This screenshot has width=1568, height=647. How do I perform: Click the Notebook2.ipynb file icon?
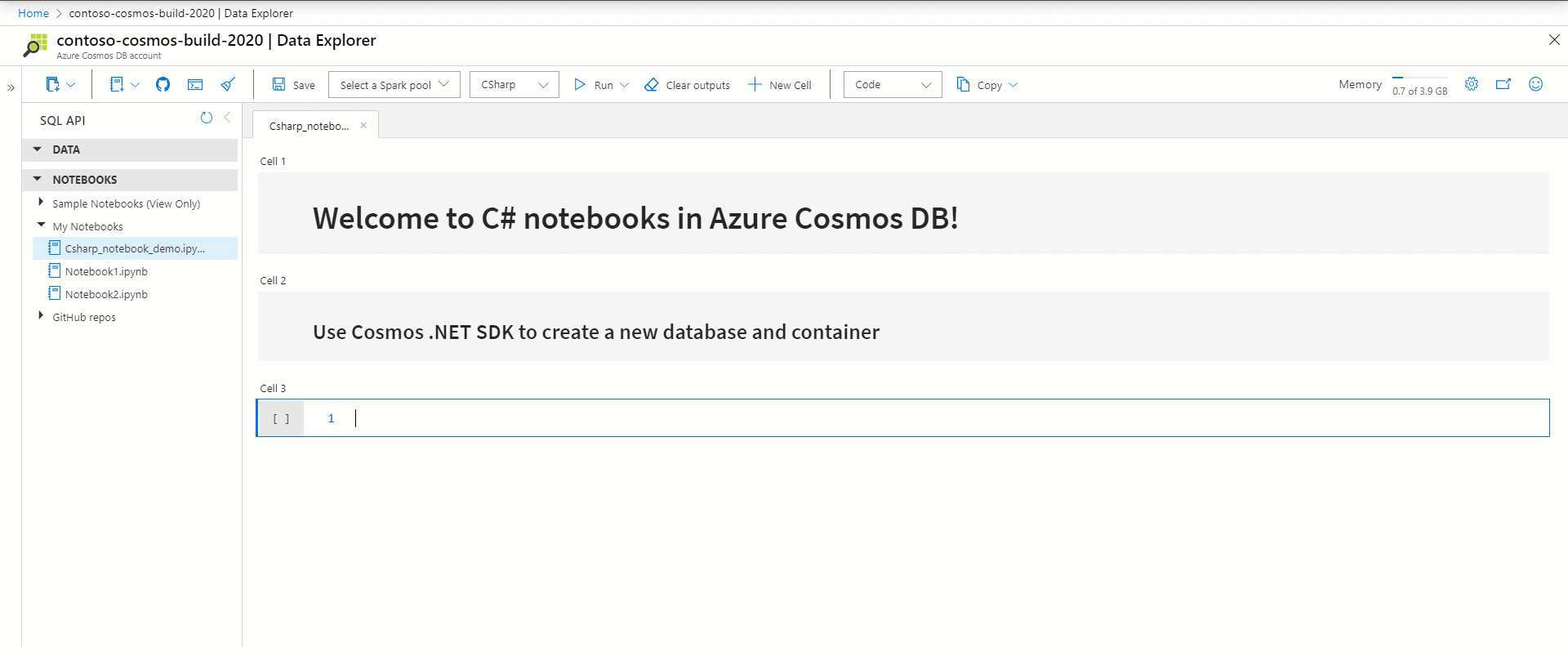pos(55,293)
